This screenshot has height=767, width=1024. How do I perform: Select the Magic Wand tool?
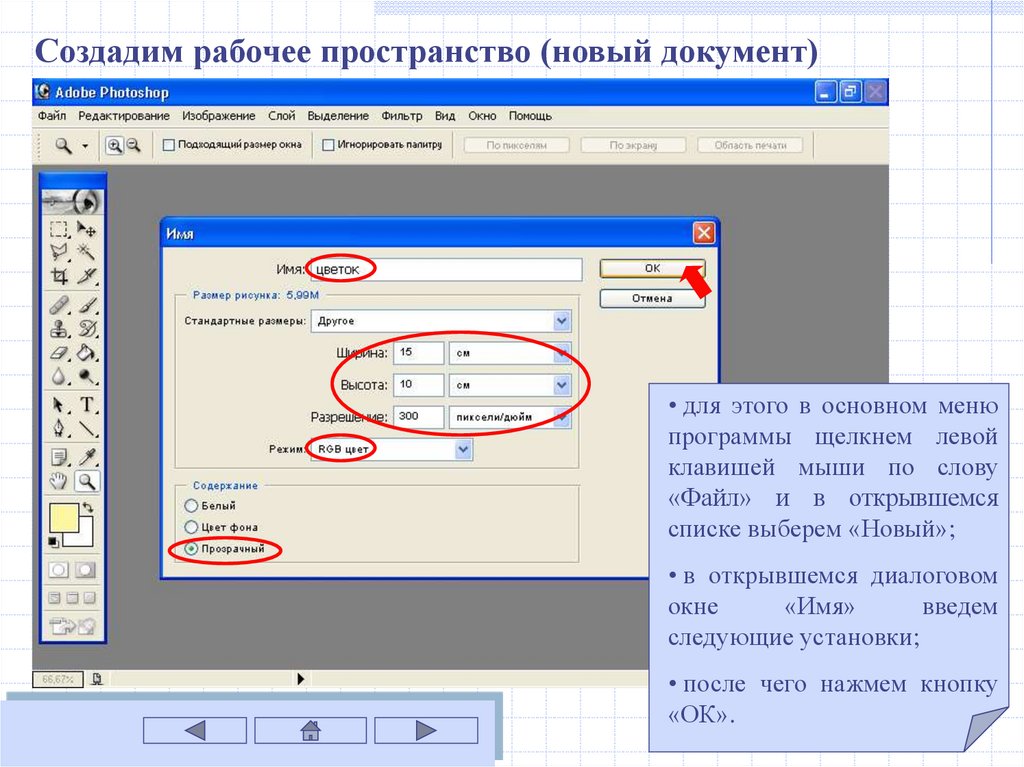[87, 253]
